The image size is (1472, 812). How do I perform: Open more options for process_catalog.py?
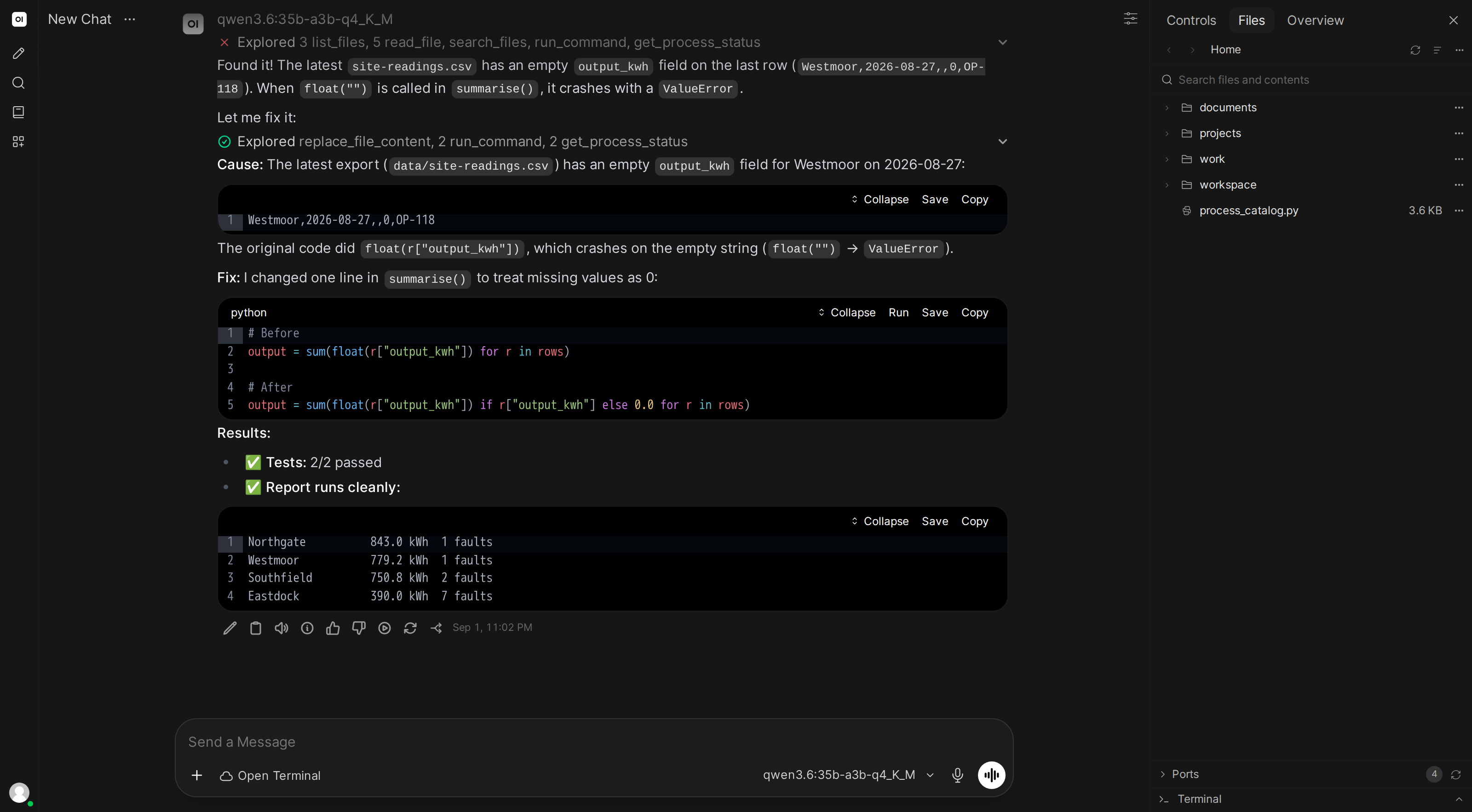(1459, 211)
